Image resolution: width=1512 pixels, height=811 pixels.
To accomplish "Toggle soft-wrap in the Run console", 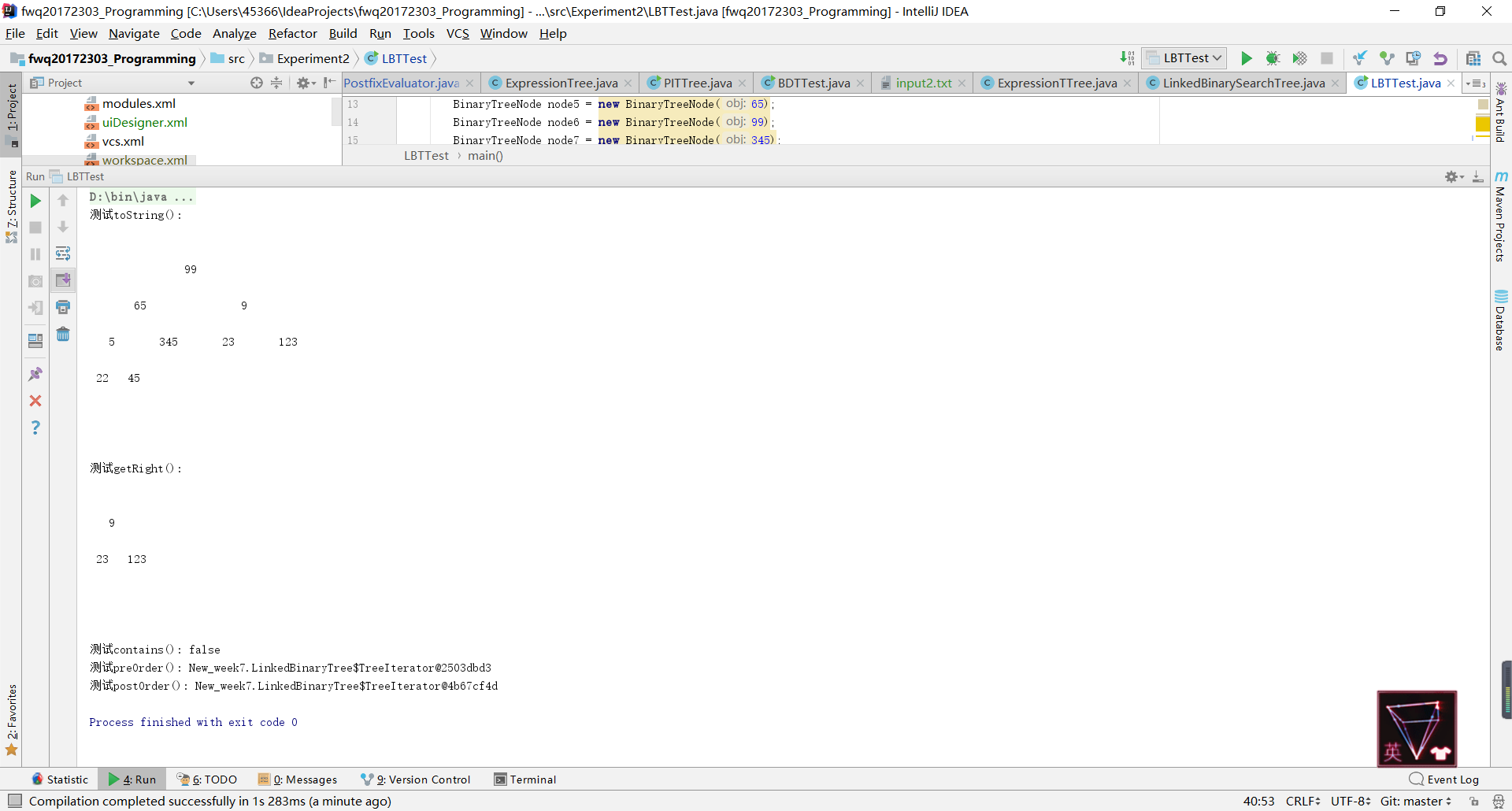I will click(x=63, y=254).
